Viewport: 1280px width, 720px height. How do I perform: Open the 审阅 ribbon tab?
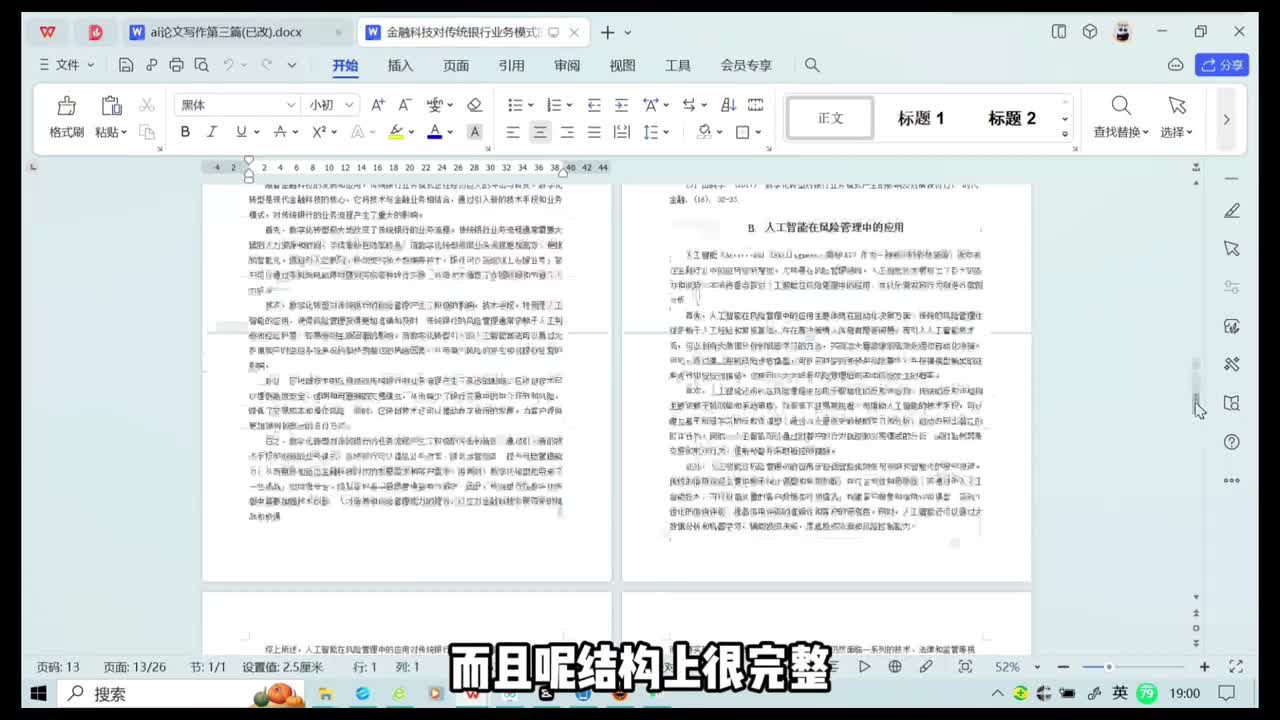[x=567, y=65]
